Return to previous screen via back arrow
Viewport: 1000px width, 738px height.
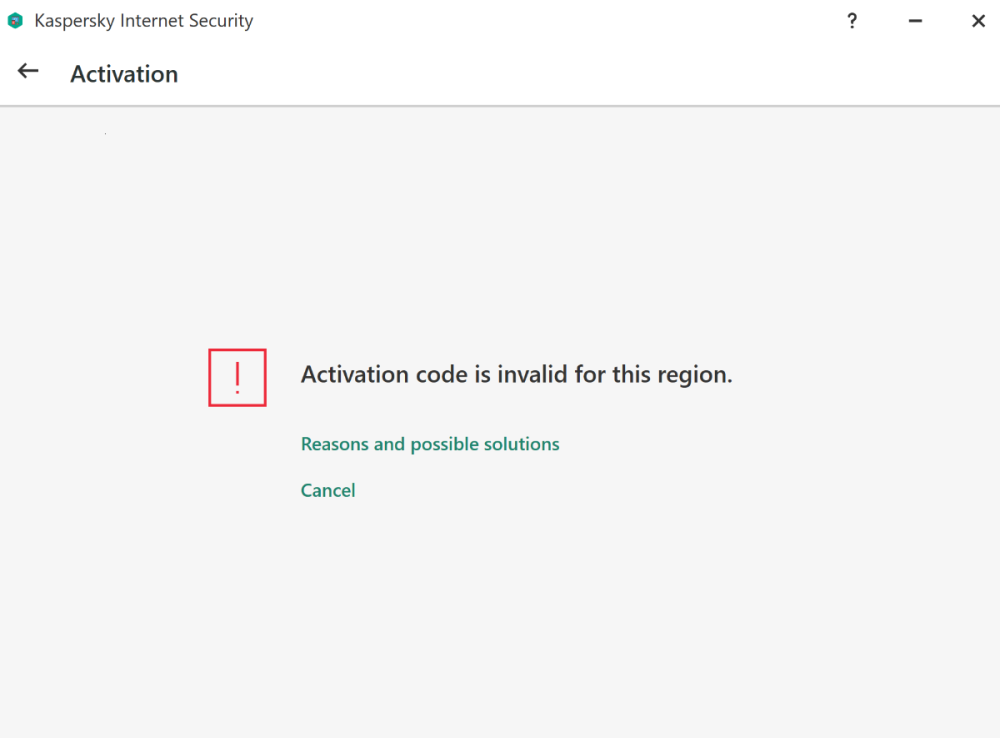[x=28, y=71]
